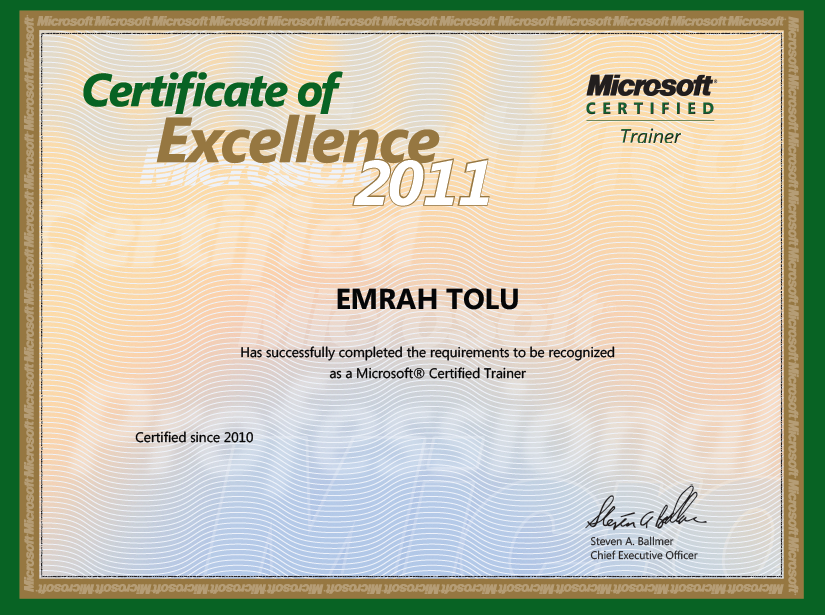Click the green "CERTIFIED" word under the logo
This screenshot has width=825, height=615.
(x=650, y=109)
